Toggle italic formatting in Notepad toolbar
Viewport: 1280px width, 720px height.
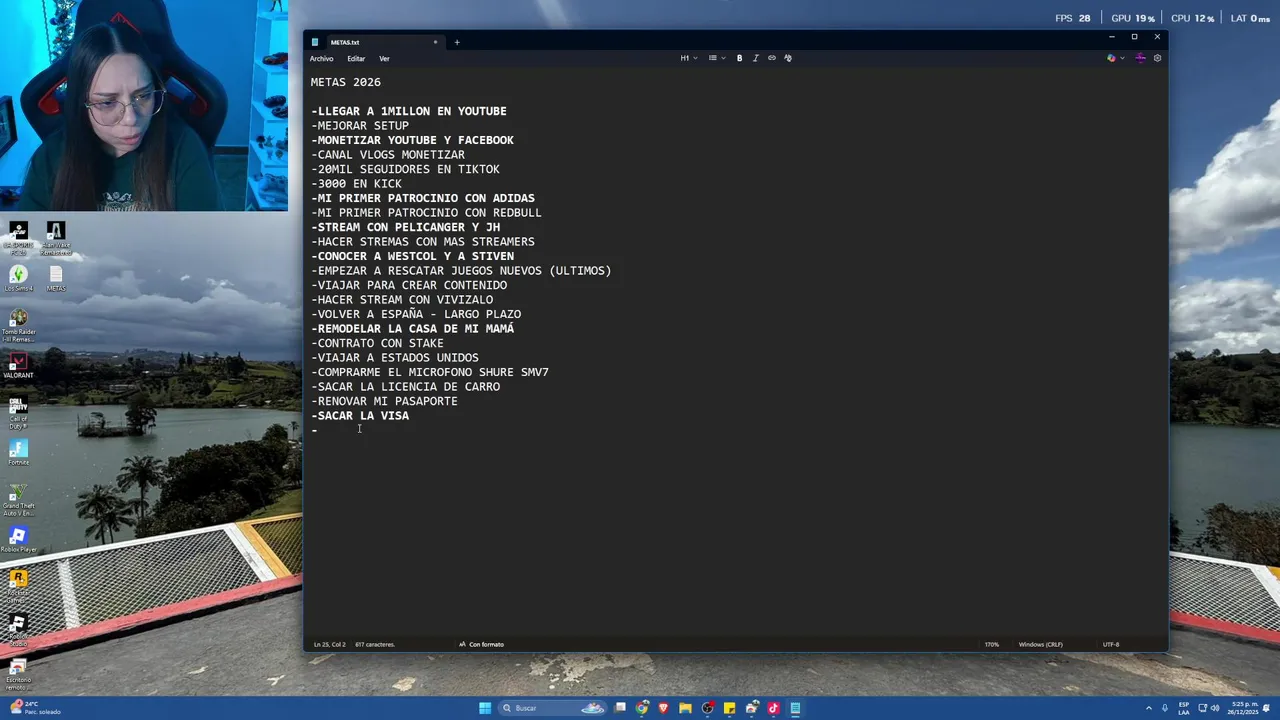tap(755, 58)
